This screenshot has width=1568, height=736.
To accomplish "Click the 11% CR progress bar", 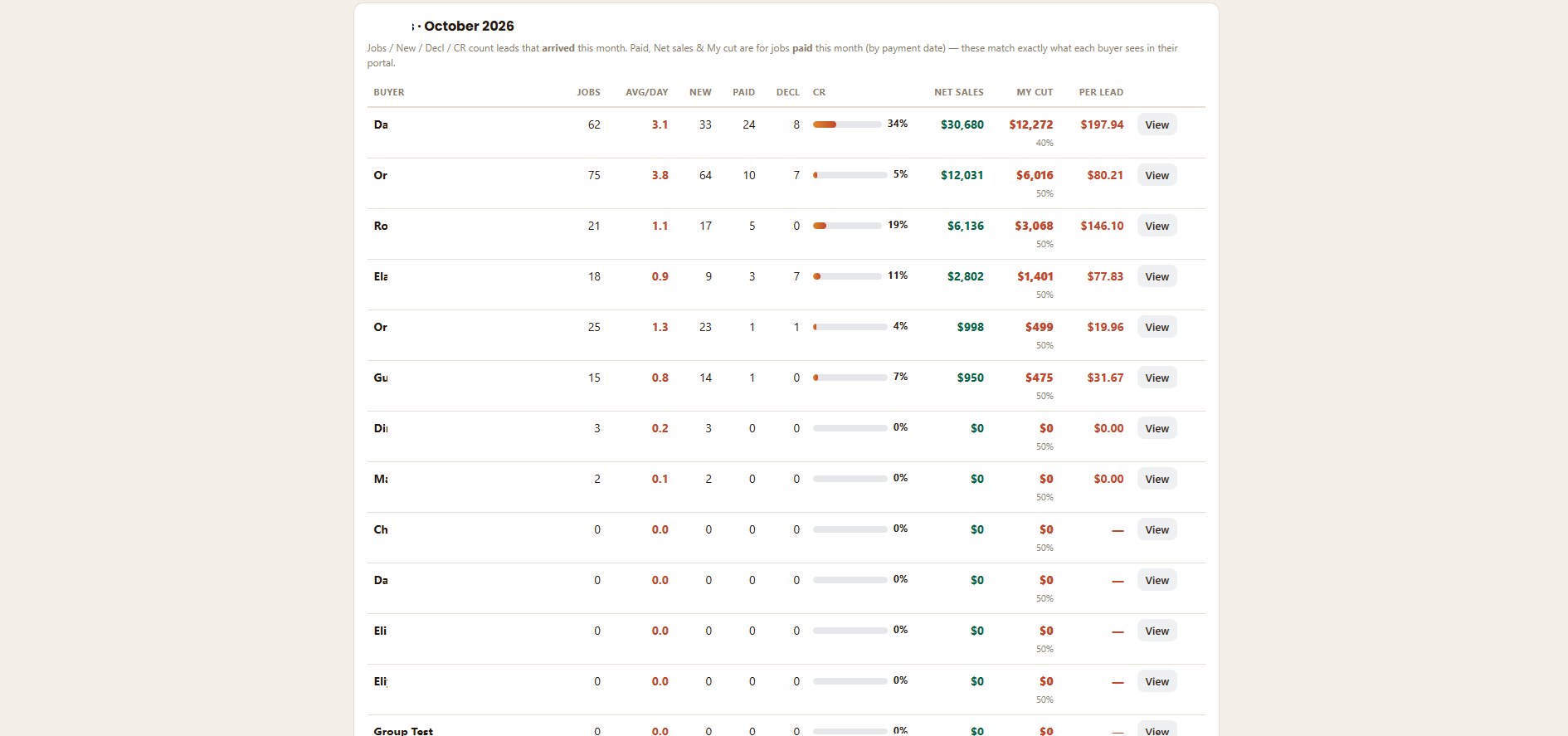I will (847, 276).
